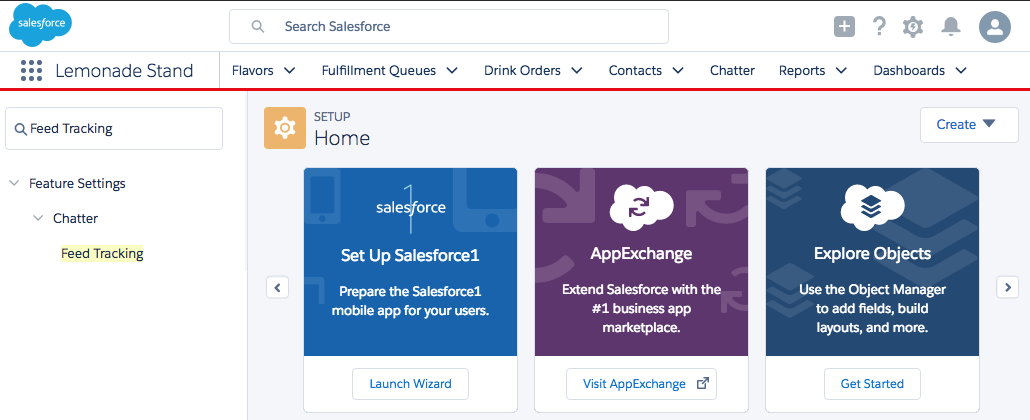
Task: Click the Visit AppExchange button
Action: pos(641,384)
